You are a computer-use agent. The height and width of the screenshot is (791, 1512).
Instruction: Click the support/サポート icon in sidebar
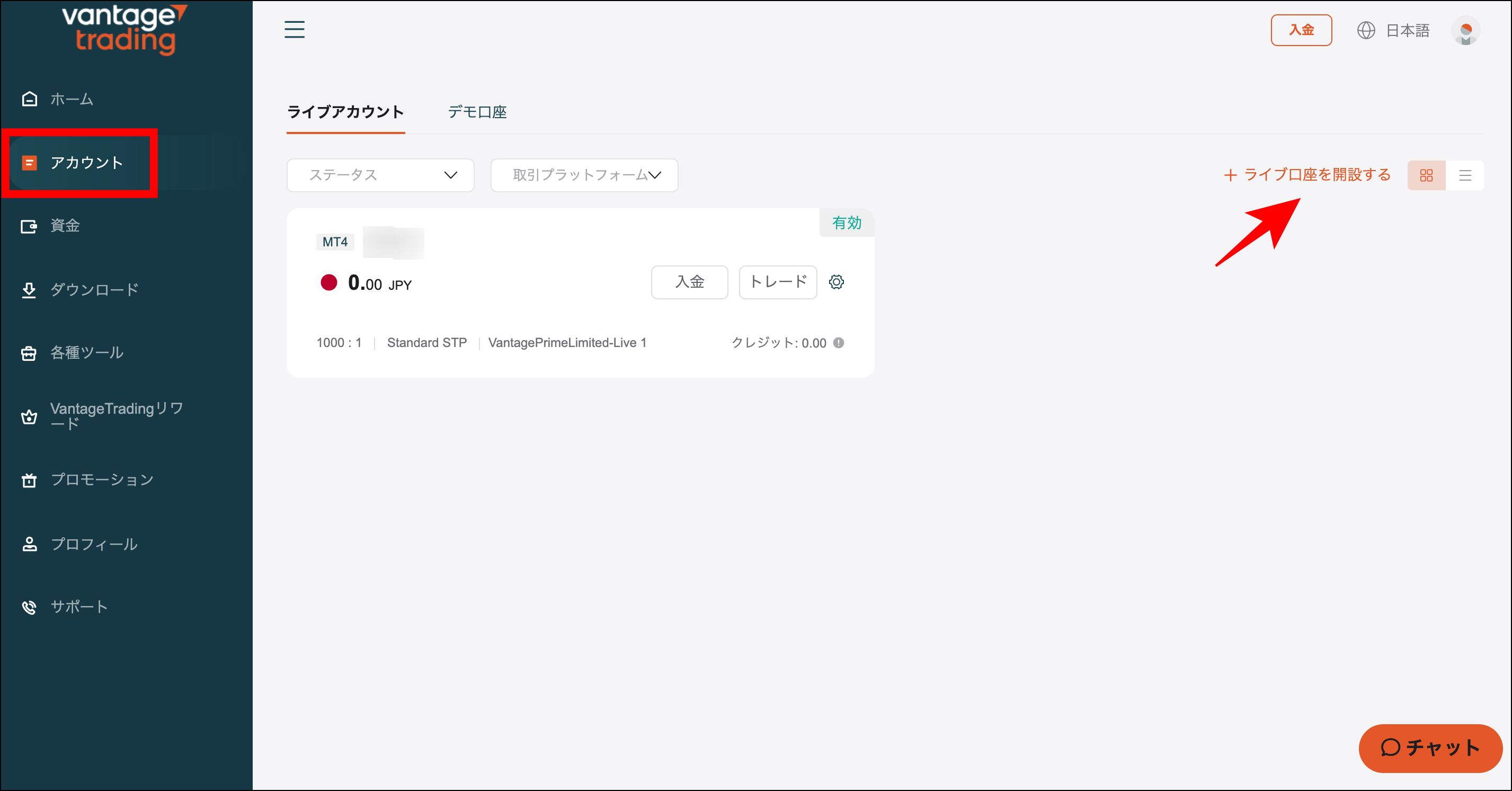point(29,607)
